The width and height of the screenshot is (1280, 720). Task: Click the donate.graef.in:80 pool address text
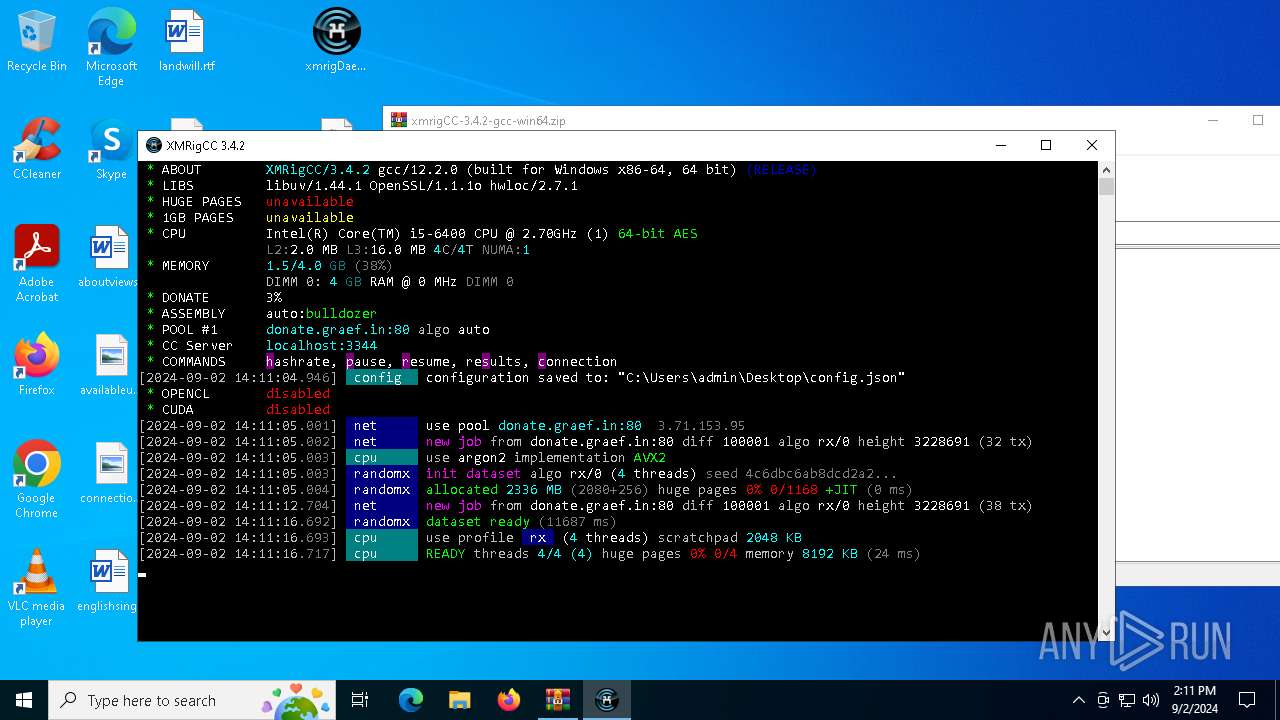click(338, 329)
